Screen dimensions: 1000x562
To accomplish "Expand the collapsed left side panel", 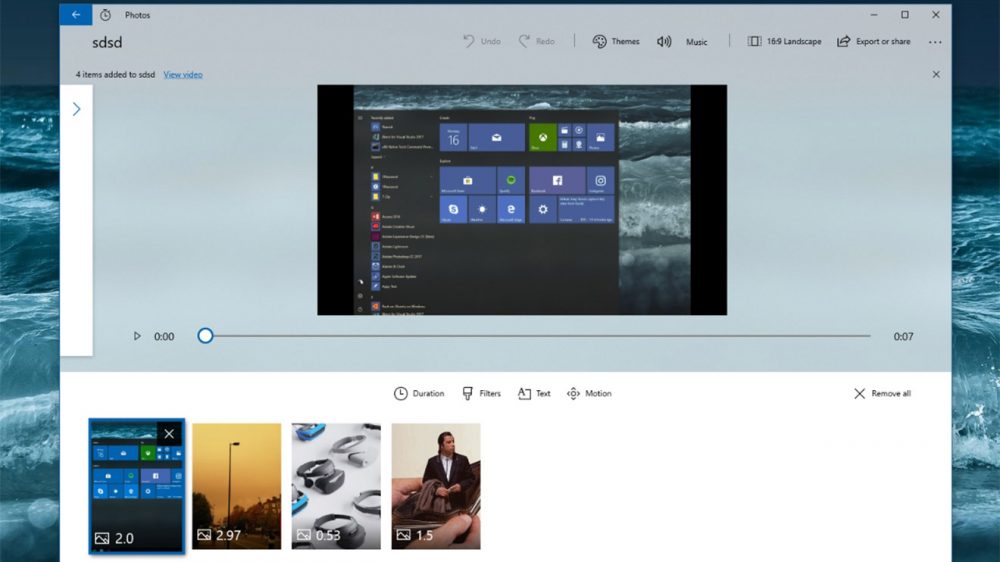I will point(76,109).
